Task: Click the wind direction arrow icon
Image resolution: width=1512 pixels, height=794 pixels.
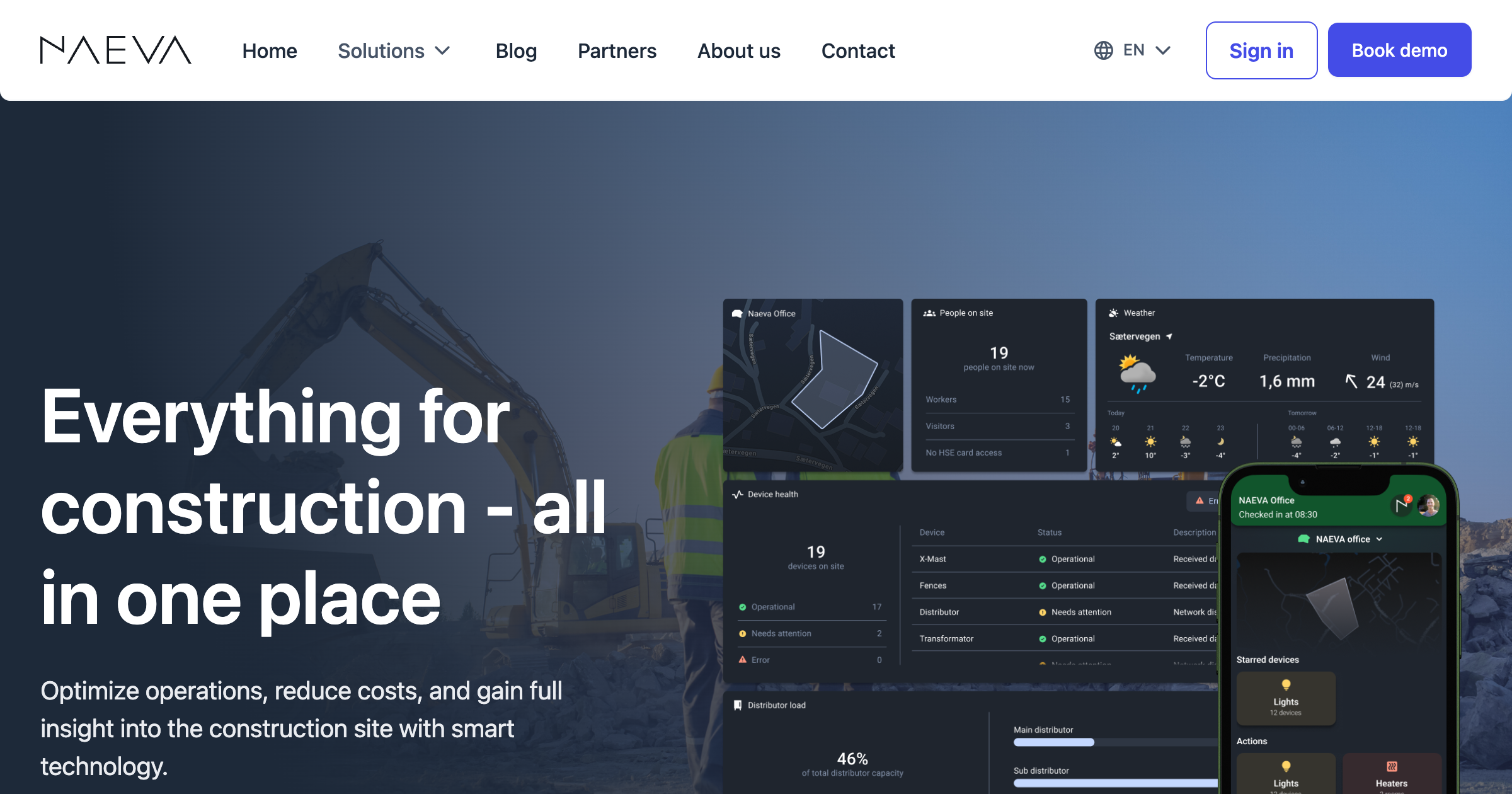Action: coord(1351,381)
